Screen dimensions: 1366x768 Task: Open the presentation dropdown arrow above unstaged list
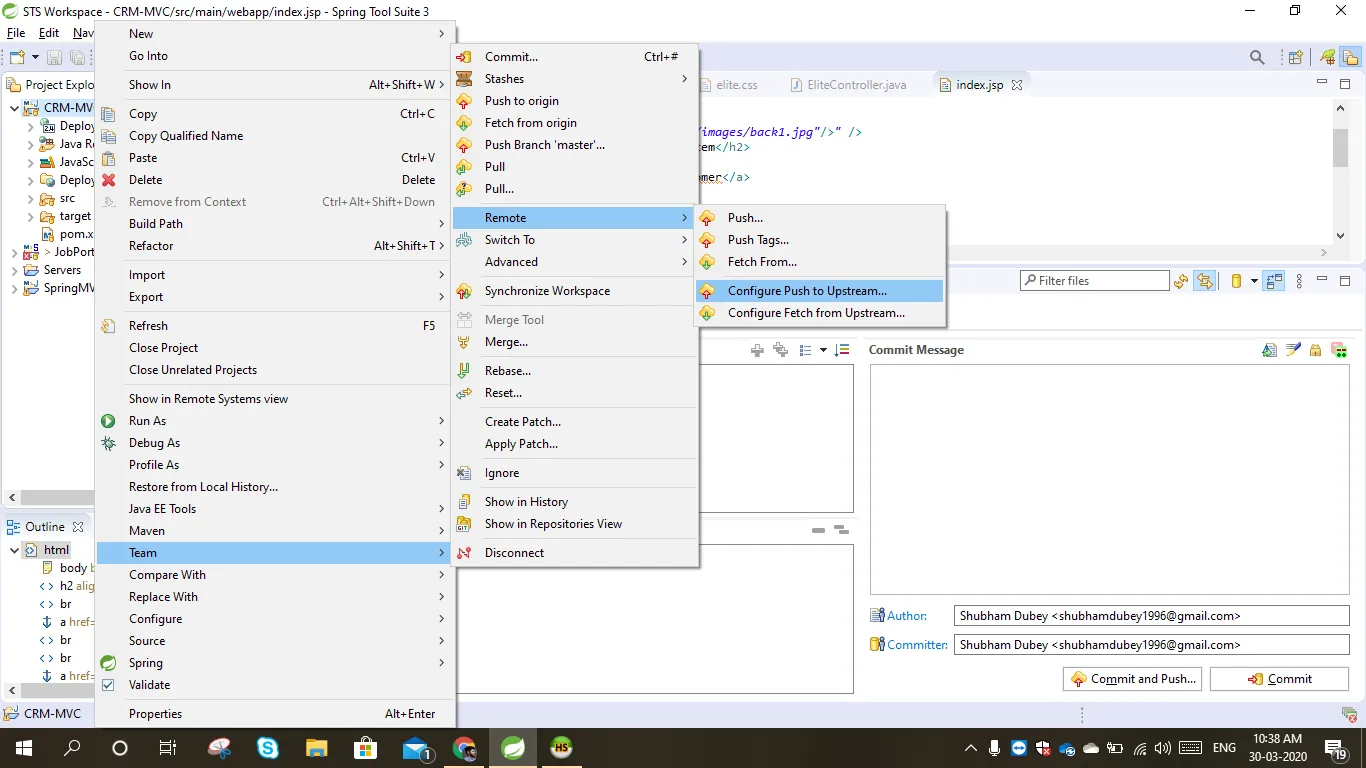click(823, 350)
